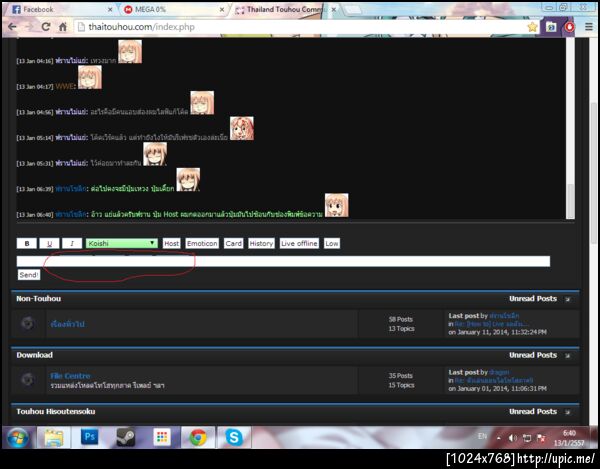
Task: Click the red extension icon in the toolbar
Action: pos(570,27)
